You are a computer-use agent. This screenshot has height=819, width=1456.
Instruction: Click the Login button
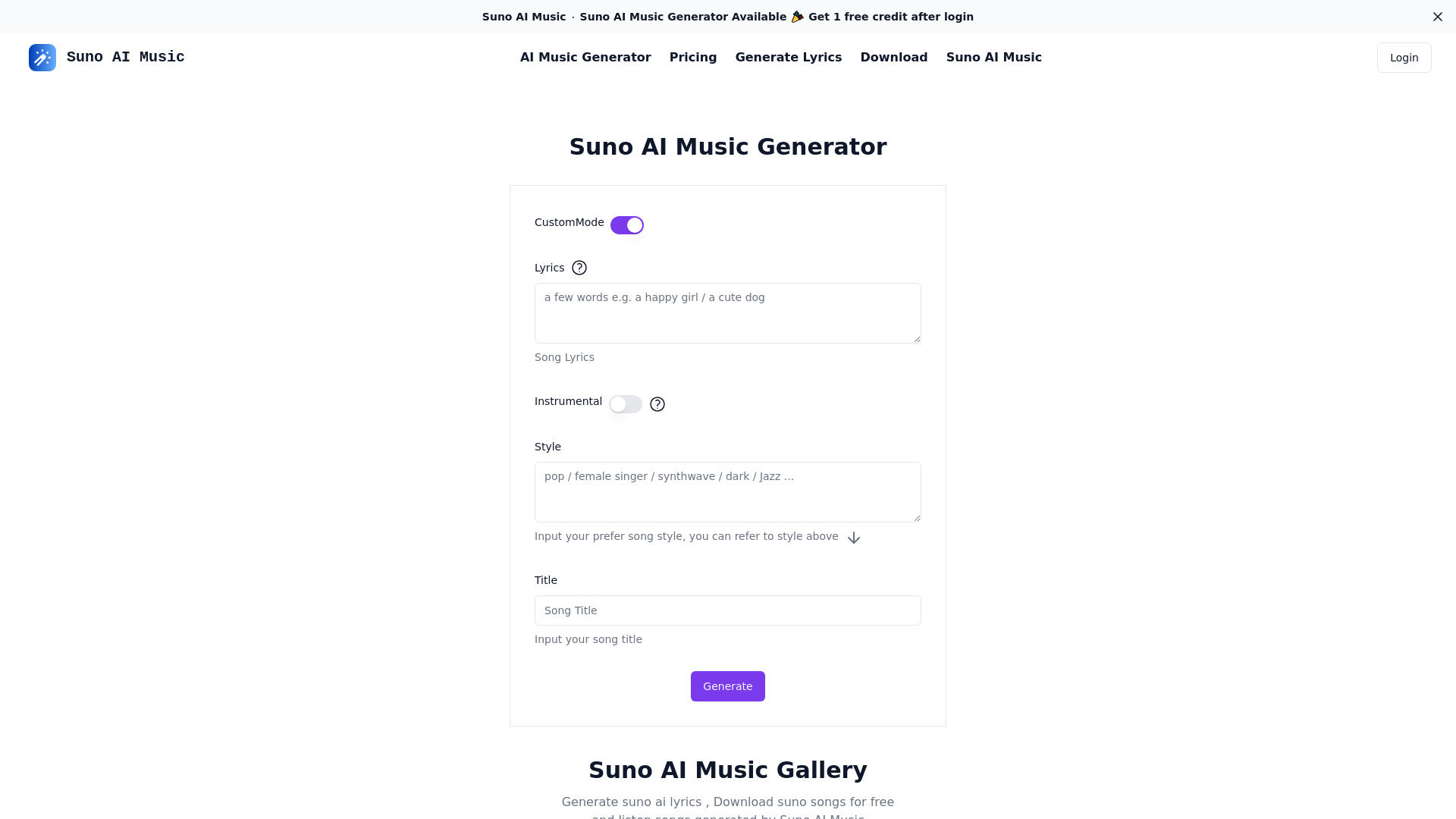pos(1404,57)
